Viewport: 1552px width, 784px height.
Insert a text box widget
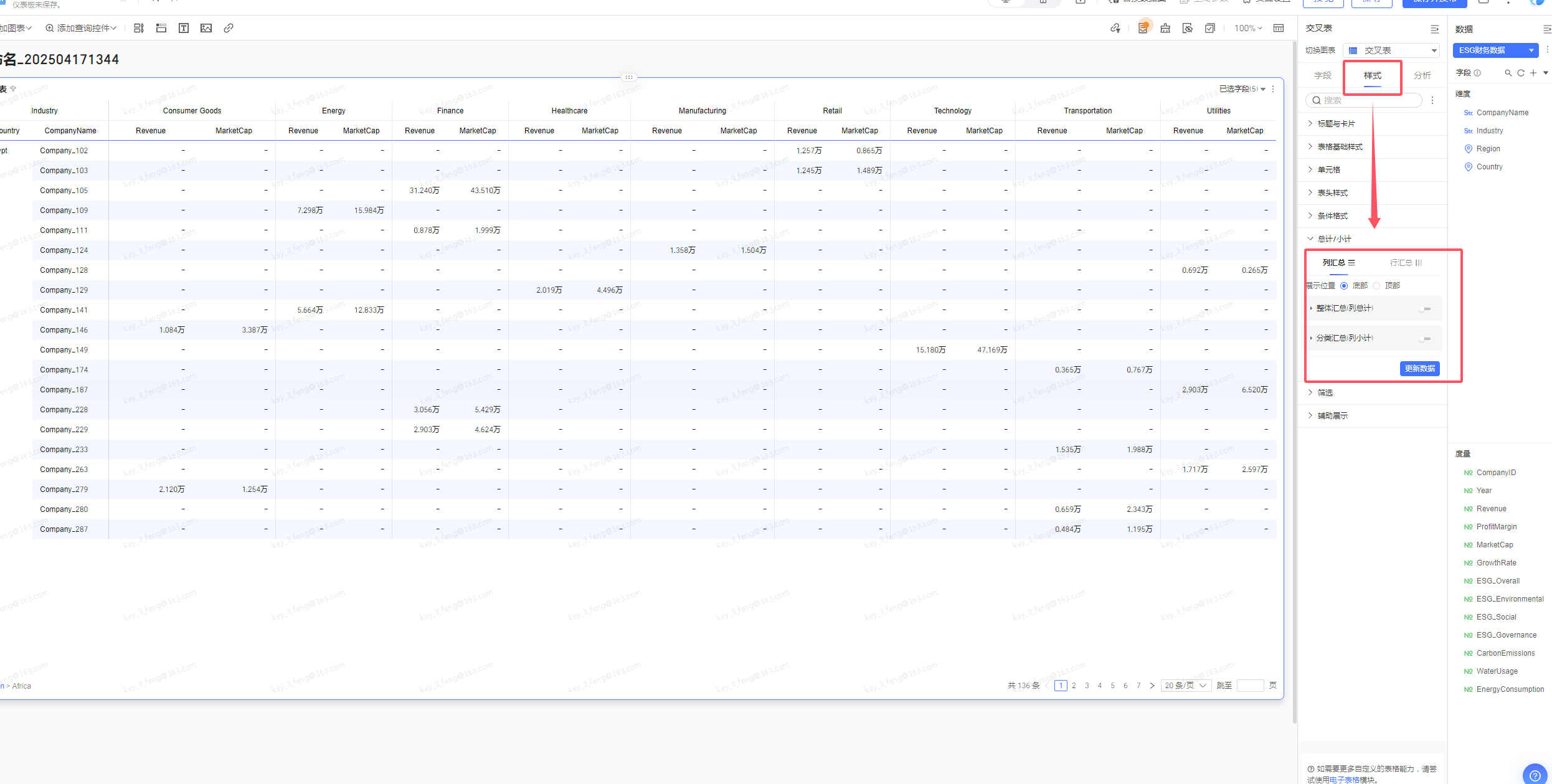(x=184, y=28)
